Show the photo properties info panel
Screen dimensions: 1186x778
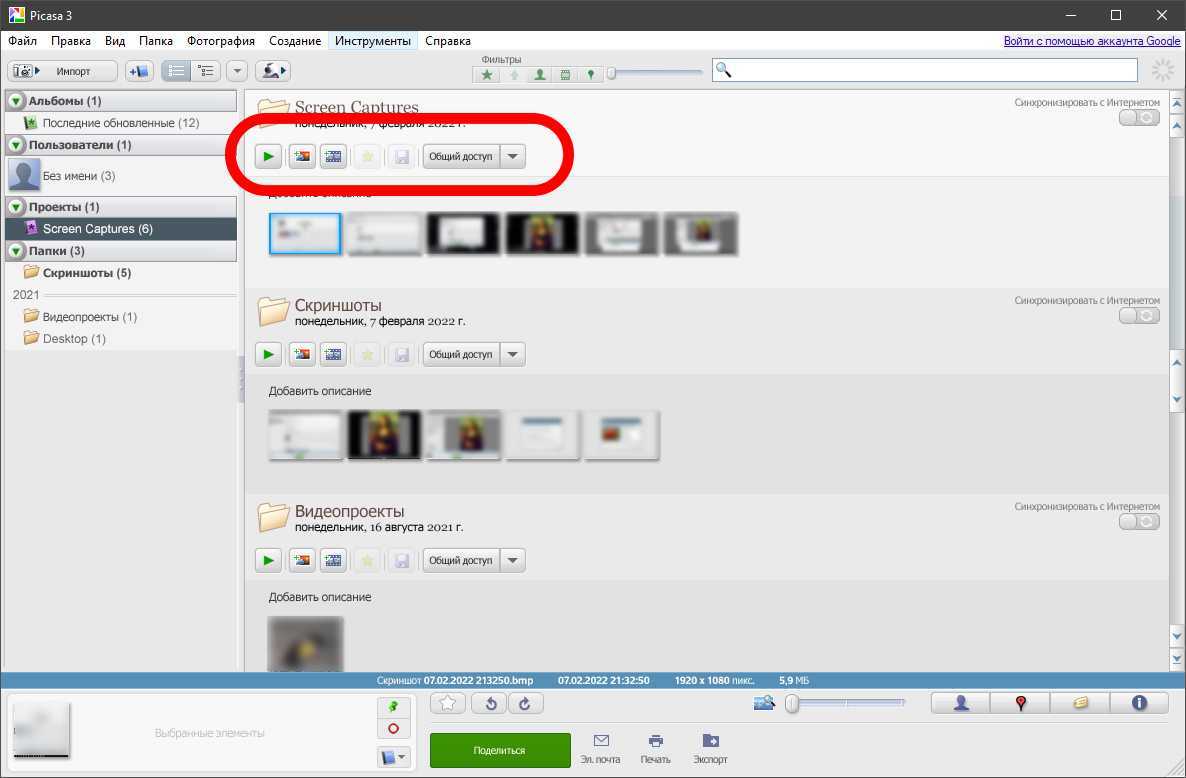click(x=1138, y=704)
